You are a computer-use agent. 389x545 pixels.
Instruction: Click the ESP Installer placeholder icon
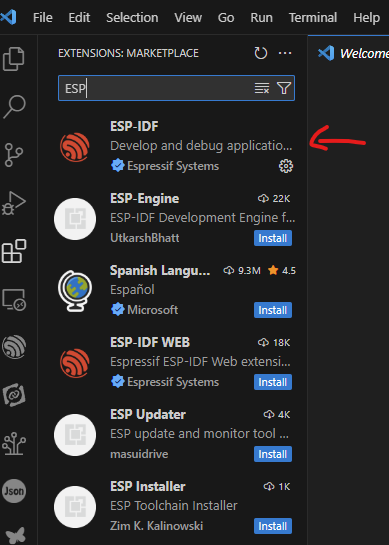tap(75, 507)
